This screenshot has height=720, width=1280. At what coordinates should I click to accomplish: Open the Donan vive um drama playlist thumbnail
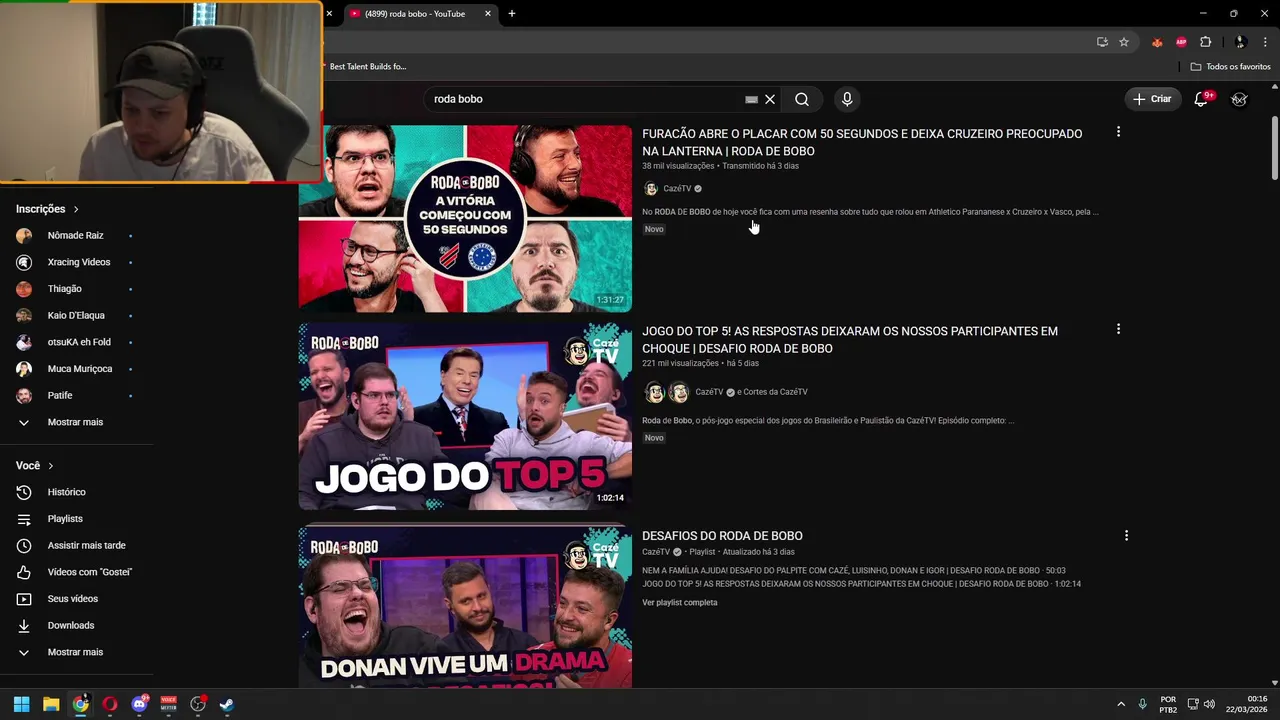coord(465,607)
